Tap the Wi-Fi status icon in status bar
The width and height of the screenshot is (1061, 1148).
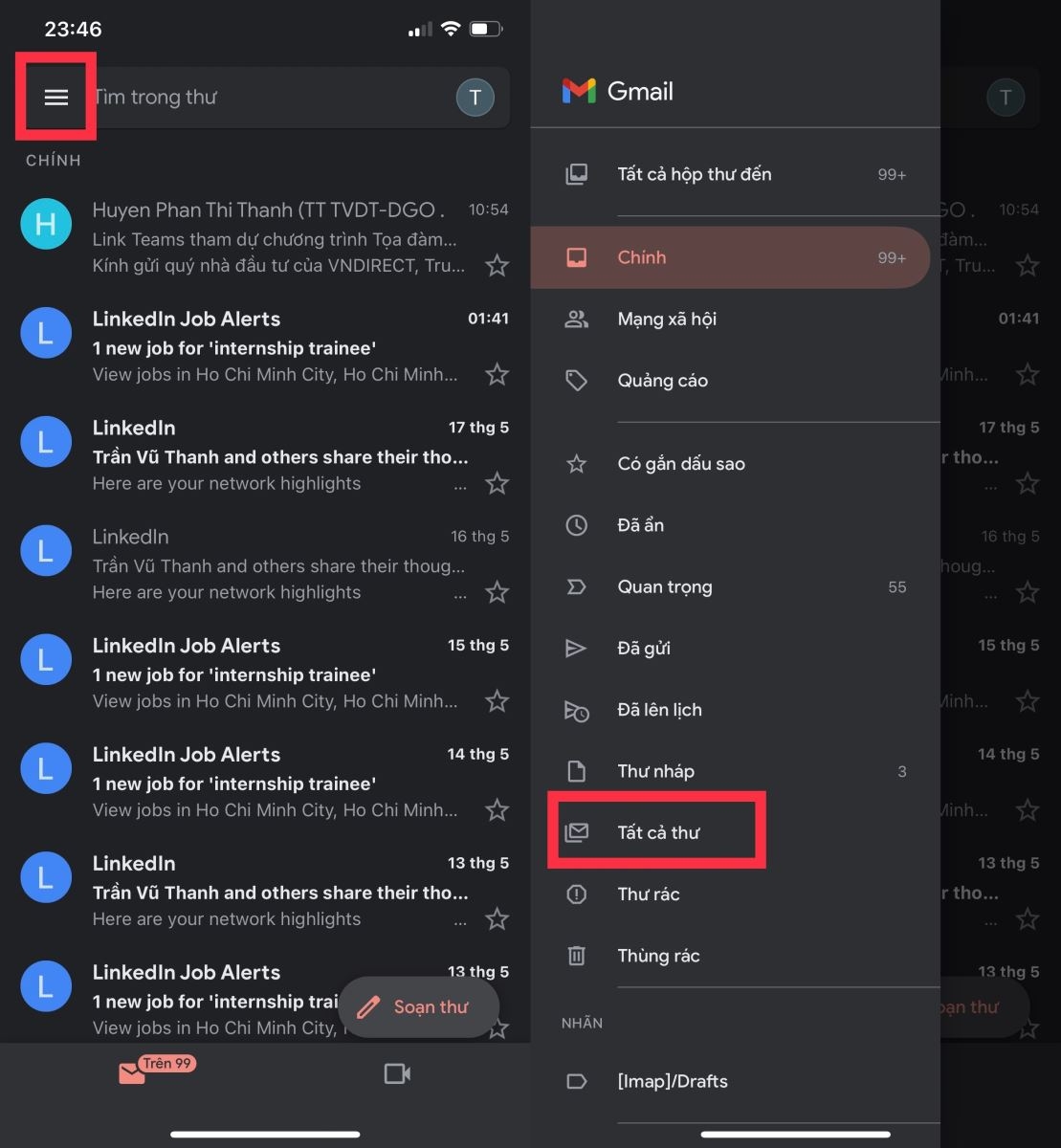[450, 29]
